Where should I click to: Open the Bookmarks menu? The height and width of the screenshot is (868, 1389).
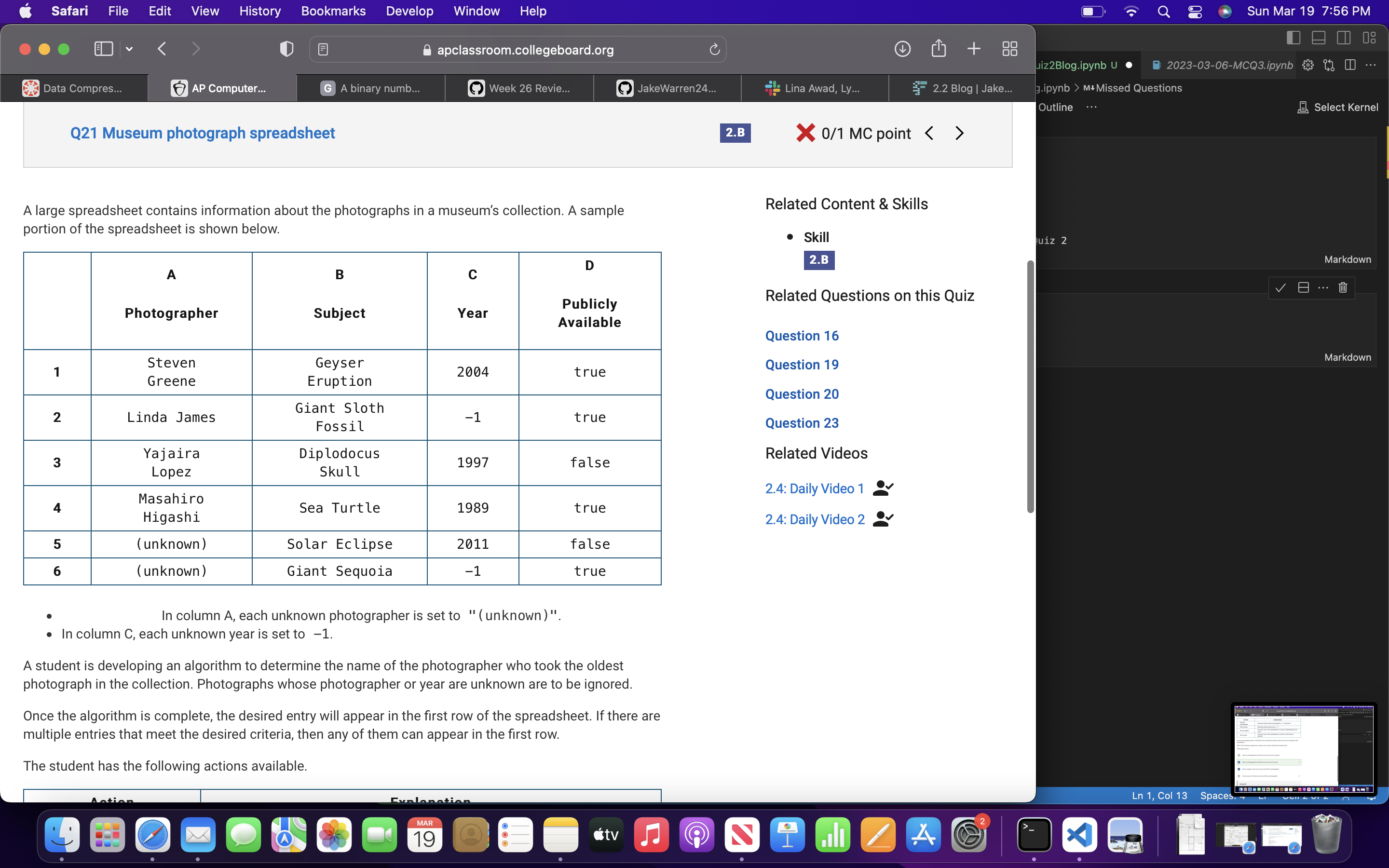tap(333, 11)
